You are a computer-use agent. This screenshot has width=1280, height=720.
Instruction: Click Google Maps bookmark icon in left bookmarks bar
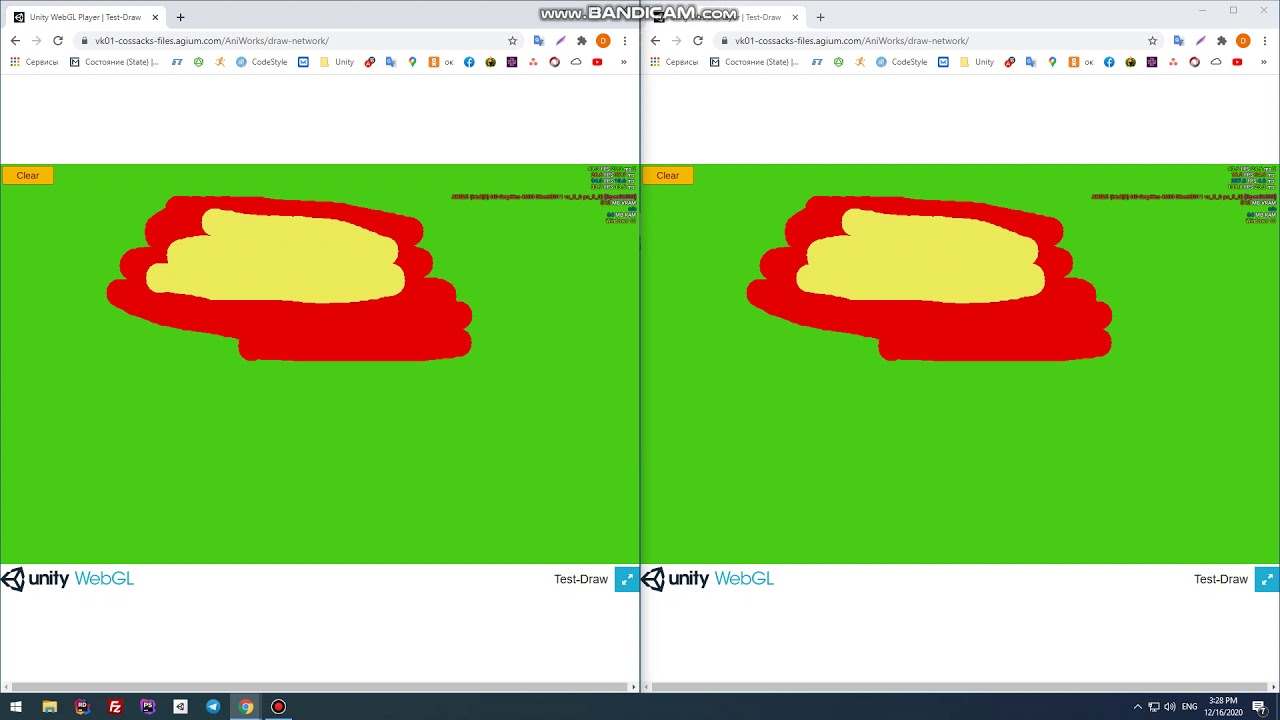click(412, 62)
